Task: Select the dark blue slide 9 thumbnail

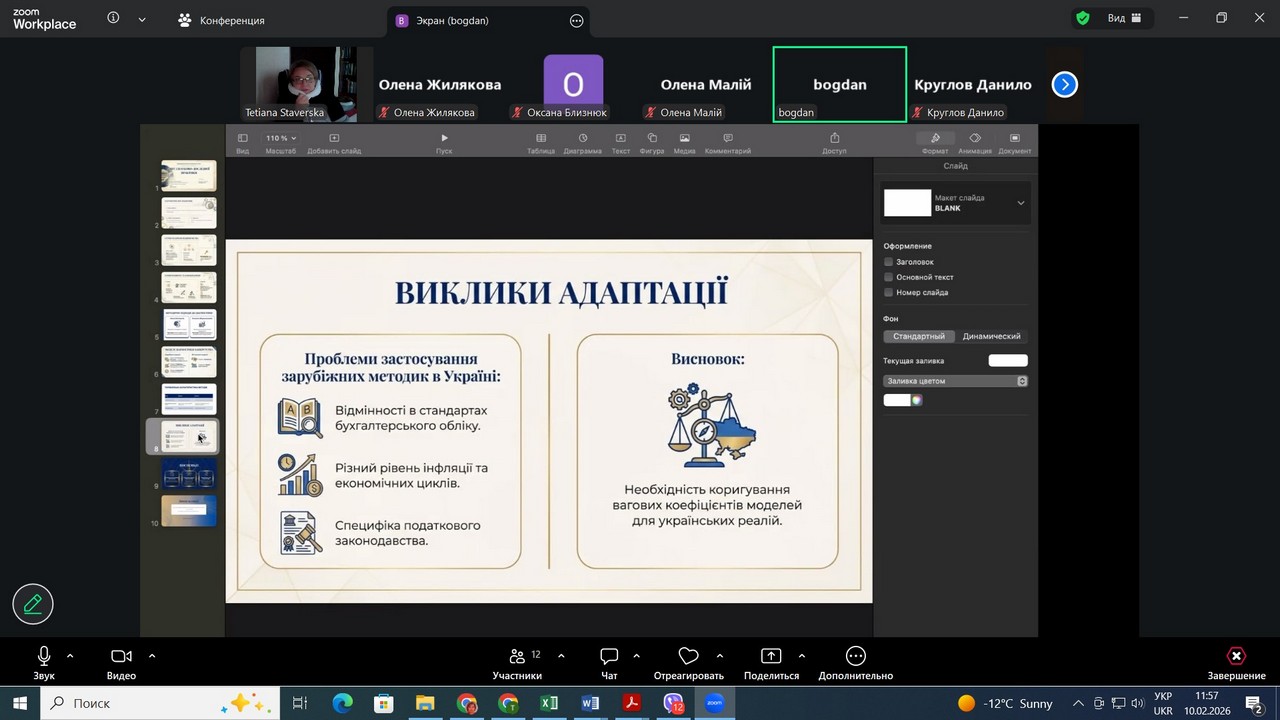Action: coord(189,473)
